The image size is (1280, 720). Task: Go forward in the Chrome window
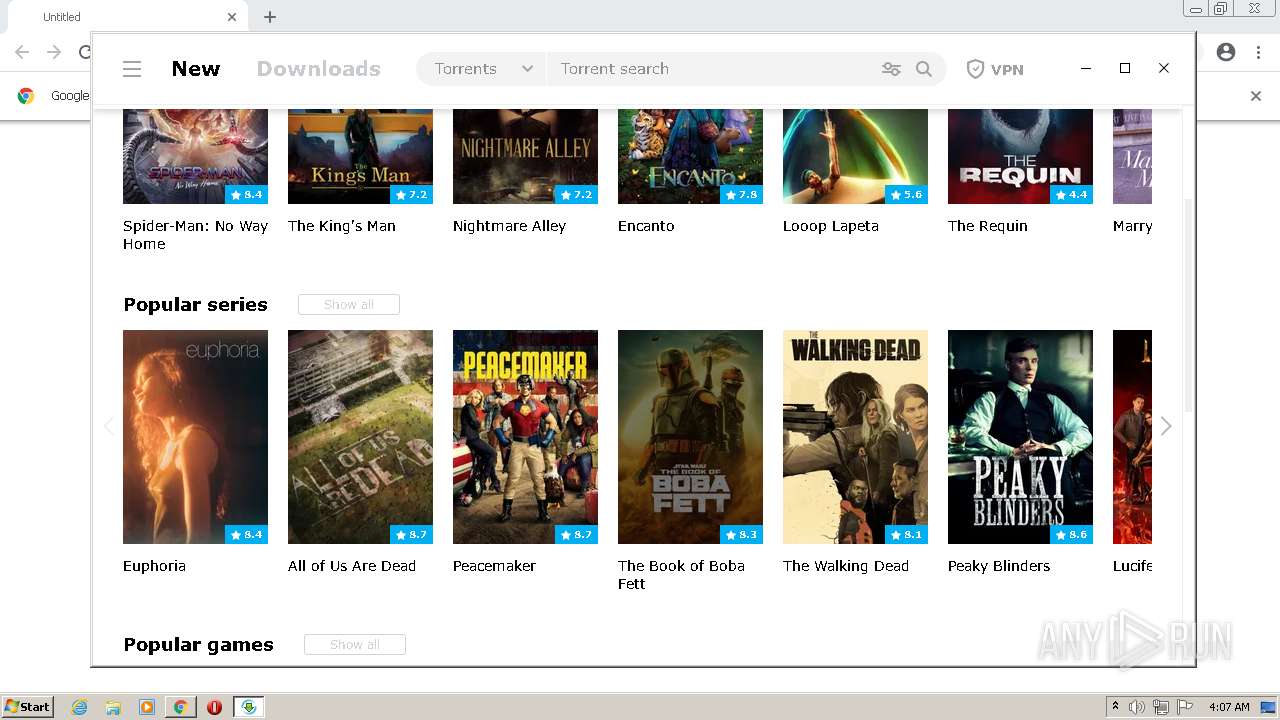click(x=54, y=52)
